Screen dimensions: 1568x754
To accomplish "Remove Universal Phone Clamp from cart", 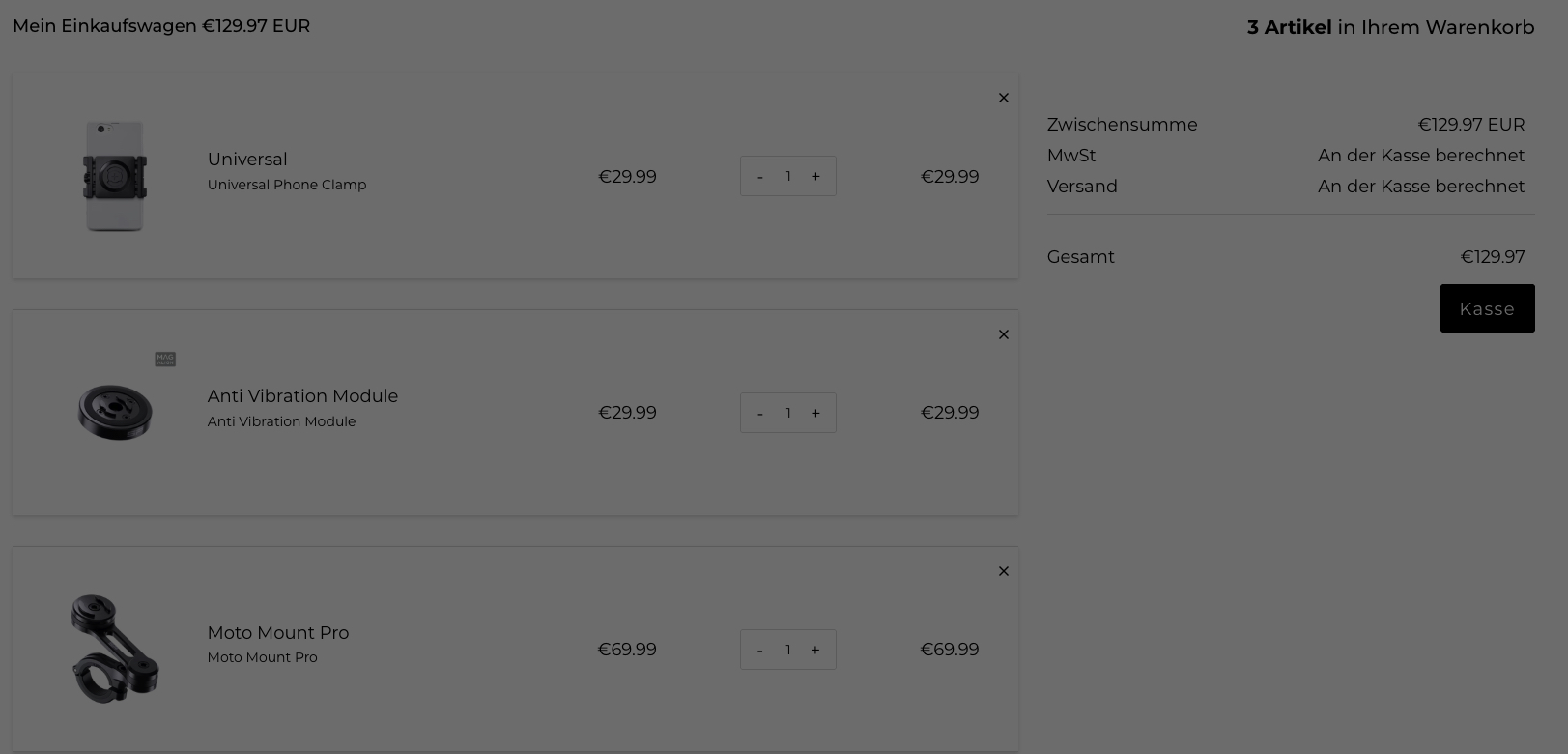I will [x=1003, y=98].
